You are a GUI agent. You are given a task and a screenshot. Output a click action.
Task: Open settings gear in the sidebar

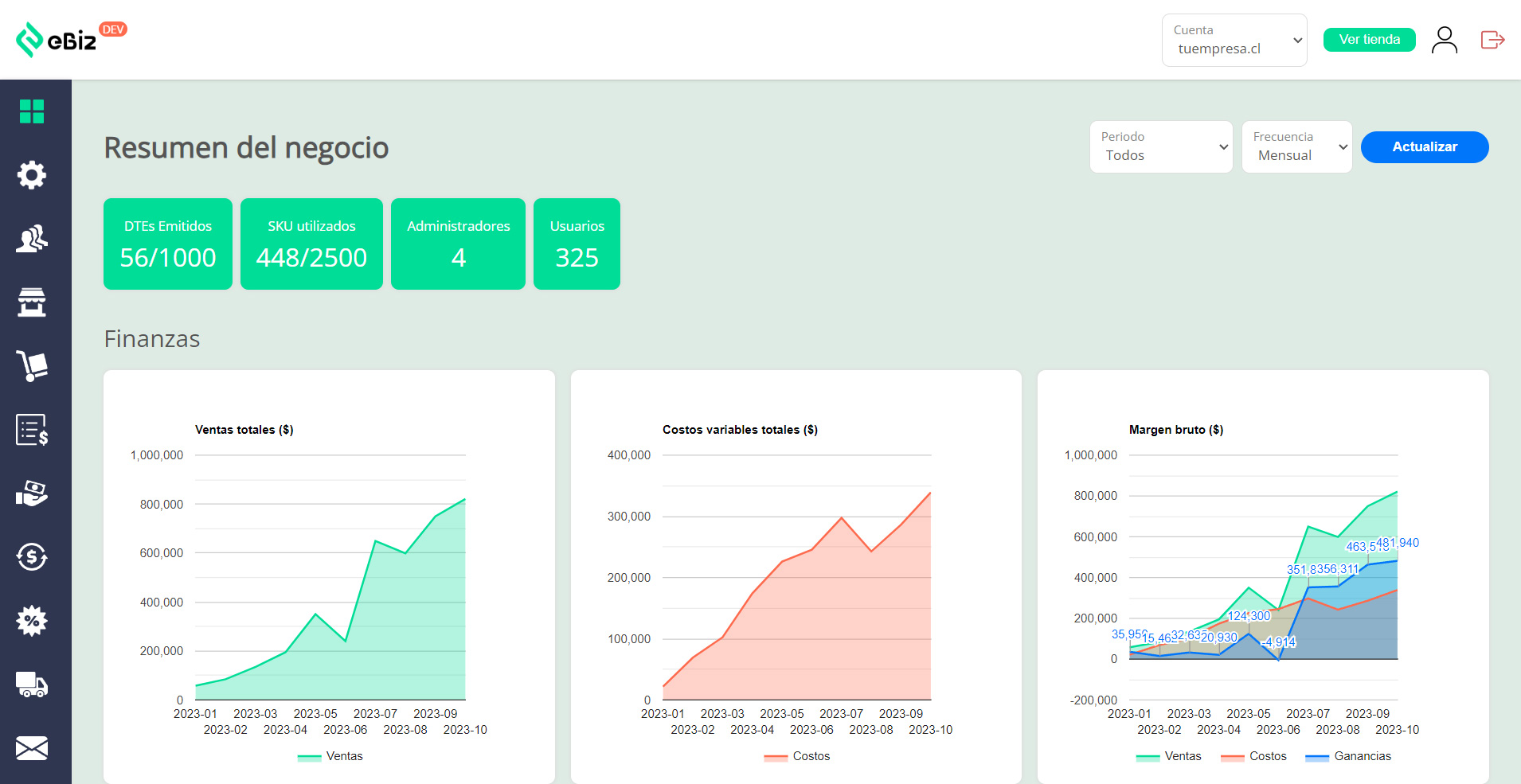click(x=32, y=175)
